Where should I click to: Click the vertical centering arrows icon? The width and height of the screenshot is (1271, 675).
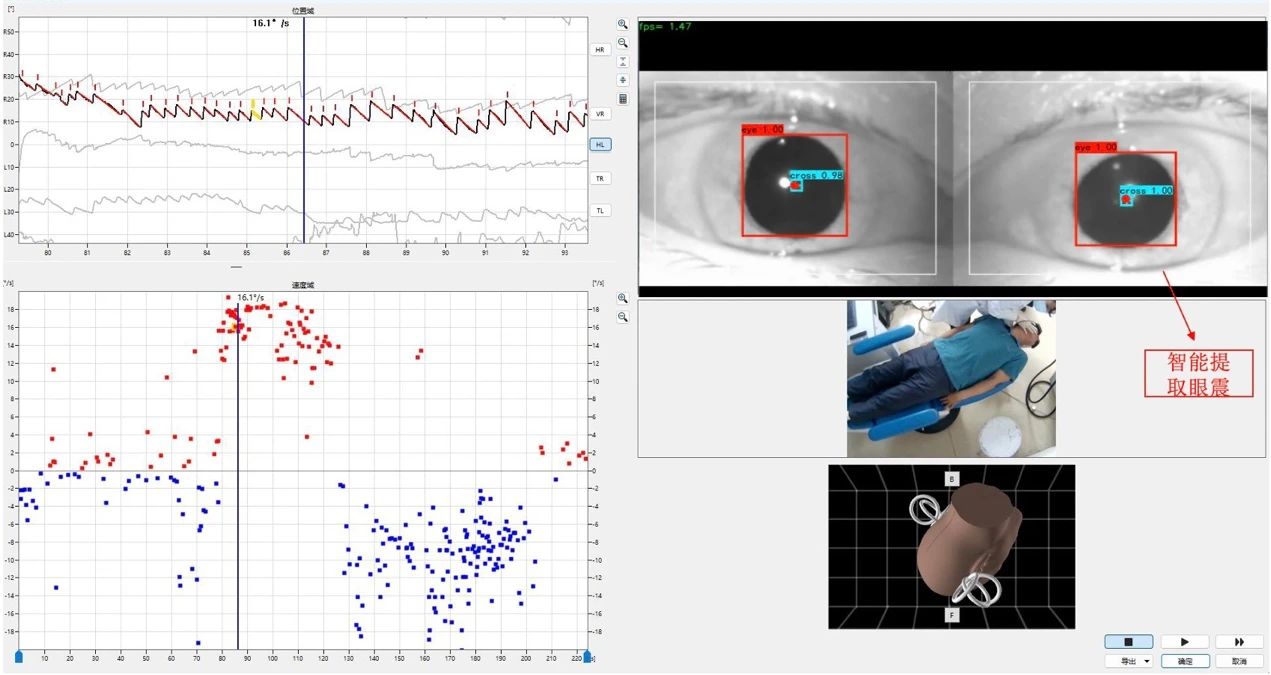[x=623, y=80]
